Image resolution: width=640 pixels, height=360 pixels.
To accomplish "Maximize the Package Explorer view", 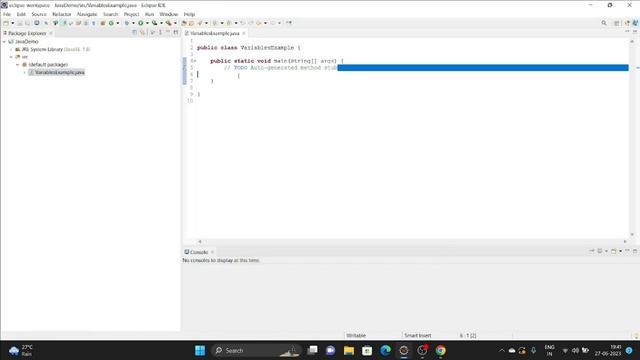I will point(176,32).
